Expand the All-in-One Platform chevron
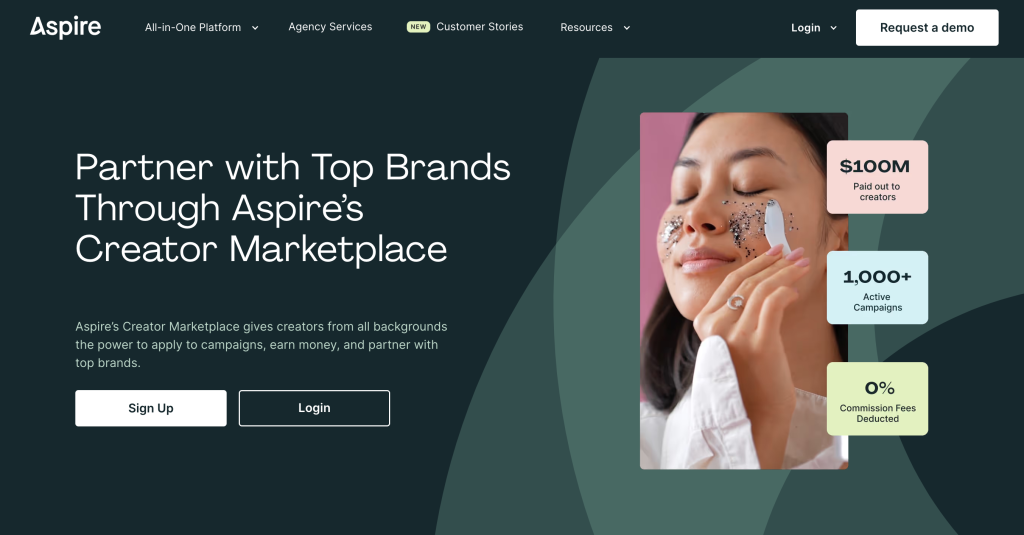The width and height of the screenshot is (1024, 535). 255,28
